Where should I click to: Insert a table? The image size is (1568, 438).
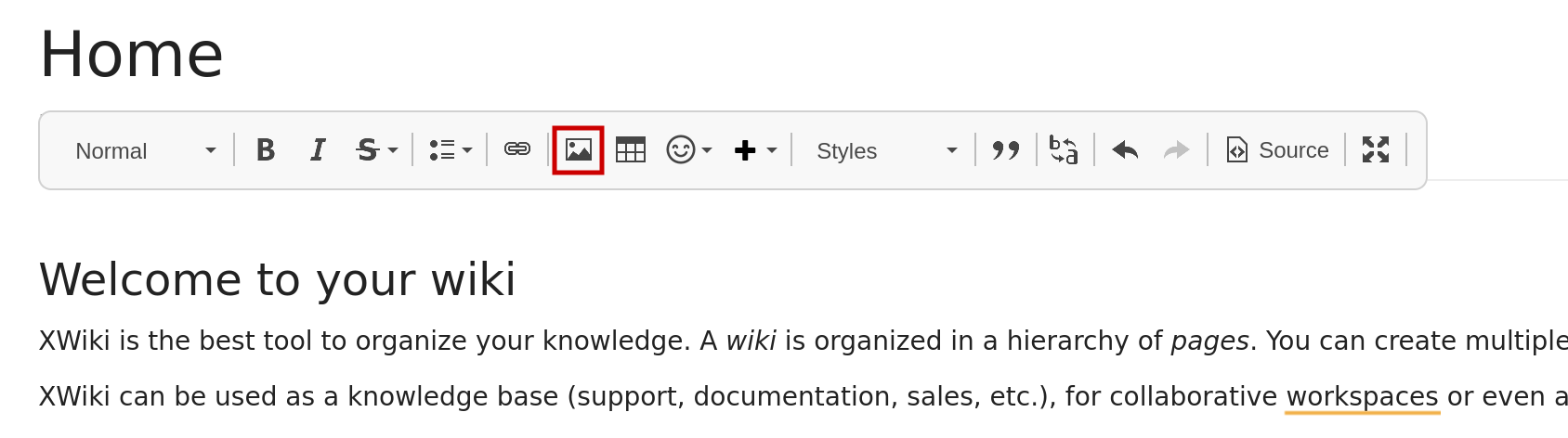[x=631, y=150]
